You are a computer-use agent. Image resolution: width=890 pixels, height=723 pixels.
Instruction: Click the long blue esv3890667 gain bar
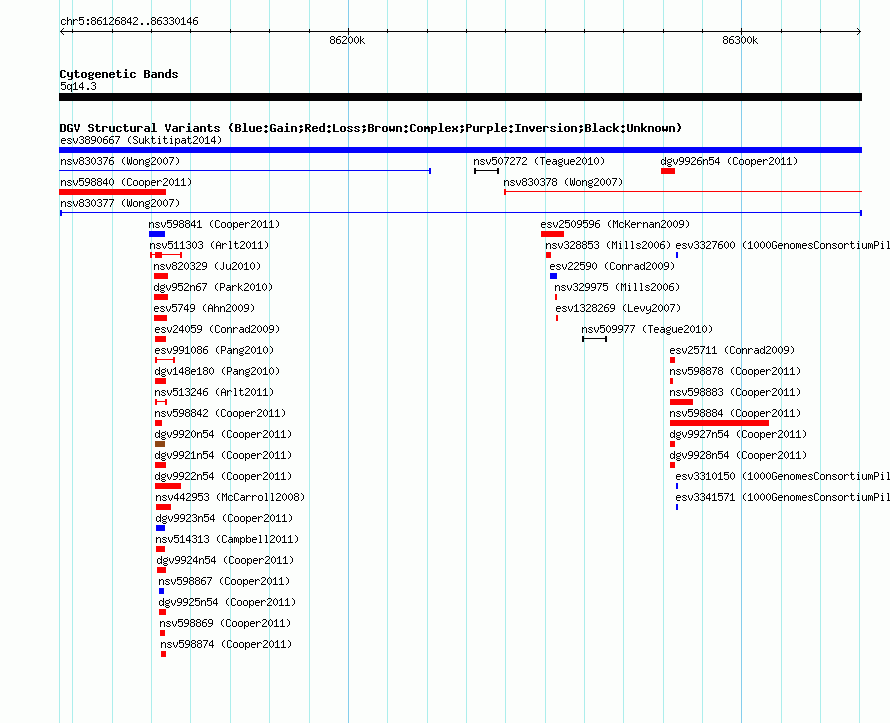click(x=460, y=150)
